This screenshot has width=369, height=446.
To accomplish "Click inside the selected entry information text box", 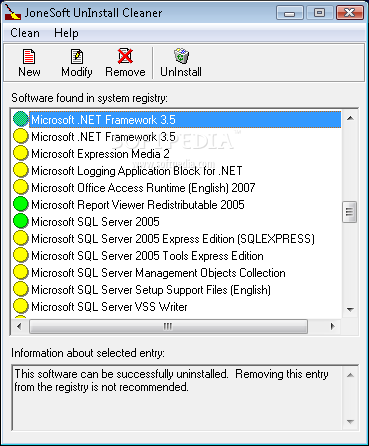I will (x=177, y=398).
